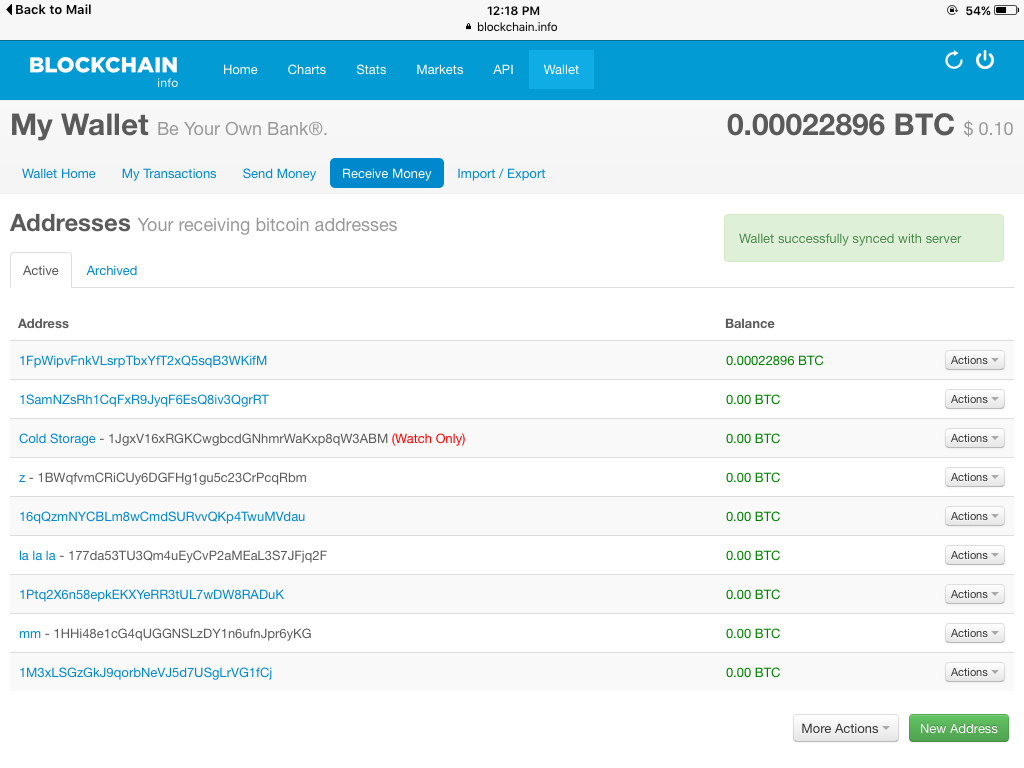
Task: Open Actions dropdown for Cold Storage address
Action: pyautogui.click(x=974, y=438)
